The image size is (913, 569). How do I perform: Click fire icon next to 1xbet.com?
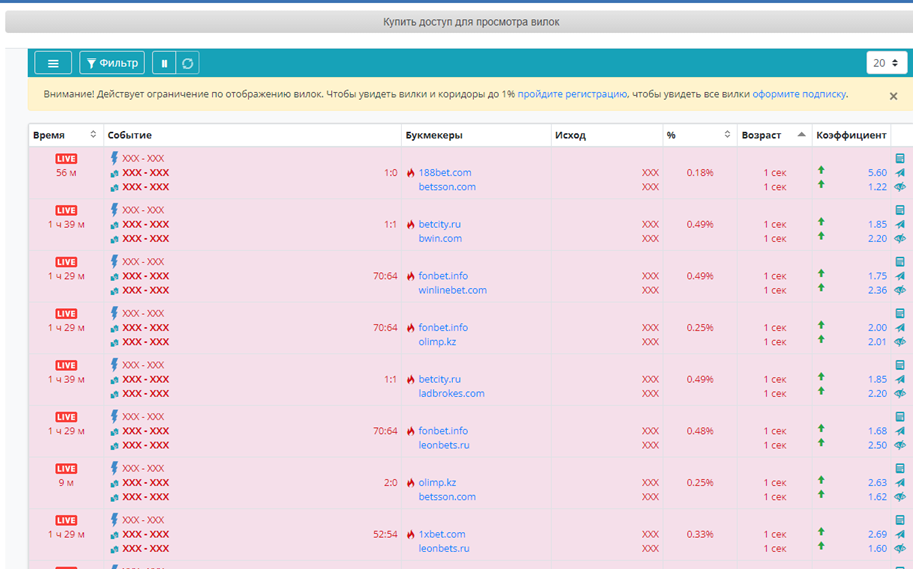point(410,534)
